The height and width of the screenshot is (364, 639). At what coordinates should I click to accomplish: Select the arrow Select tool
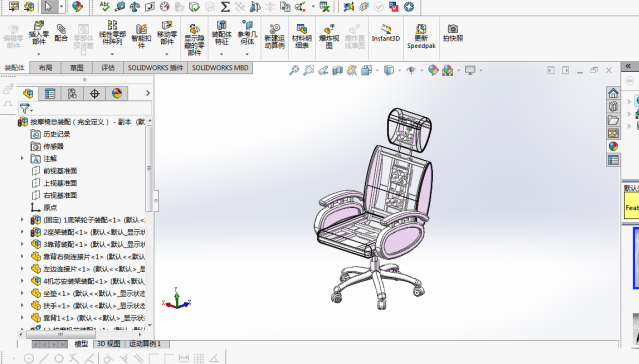(49, 7)
